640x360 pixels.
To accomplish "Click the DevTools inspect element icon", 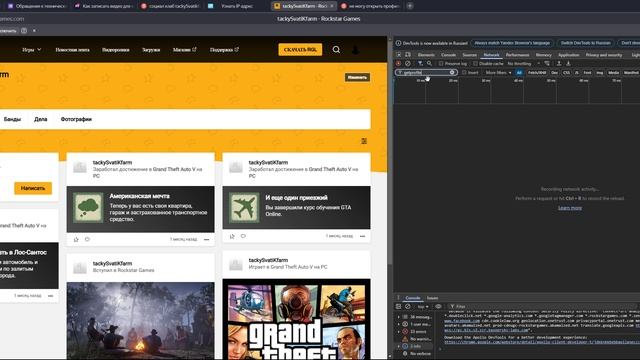I will (399, 55).
